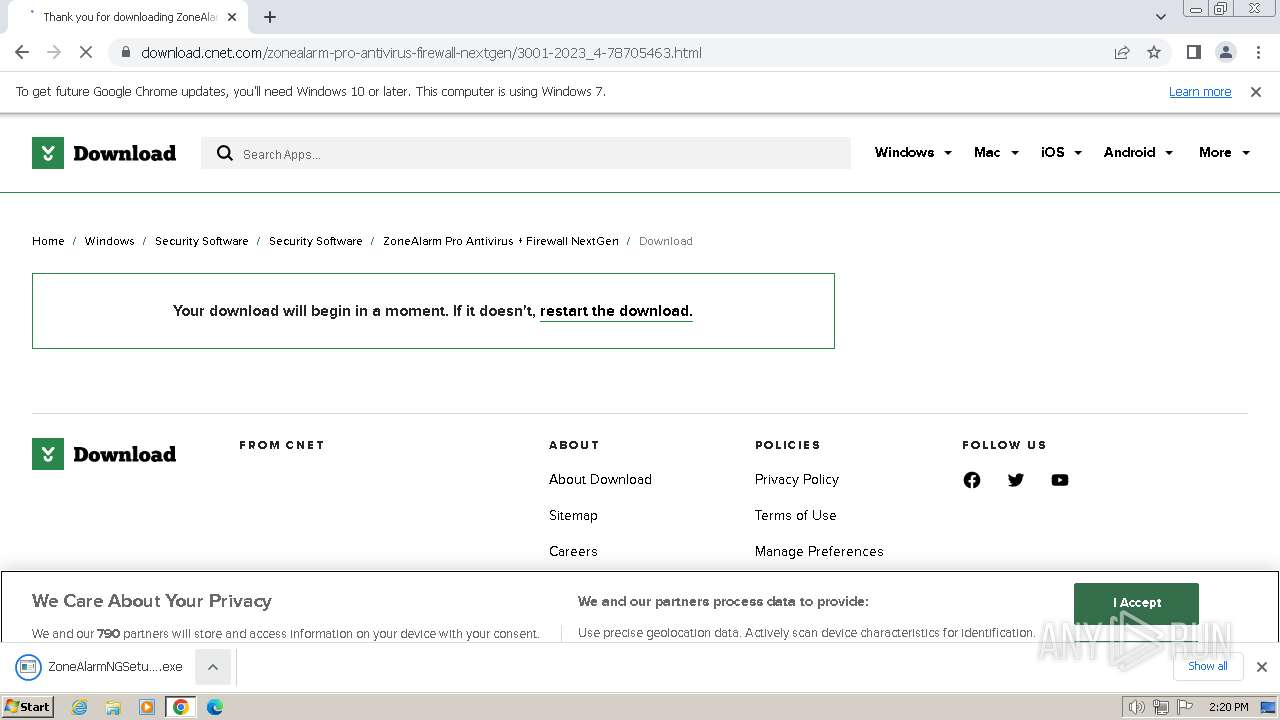Open Manage Preferences link
This screenshot has height=720, width=1280.
[819, 551]
